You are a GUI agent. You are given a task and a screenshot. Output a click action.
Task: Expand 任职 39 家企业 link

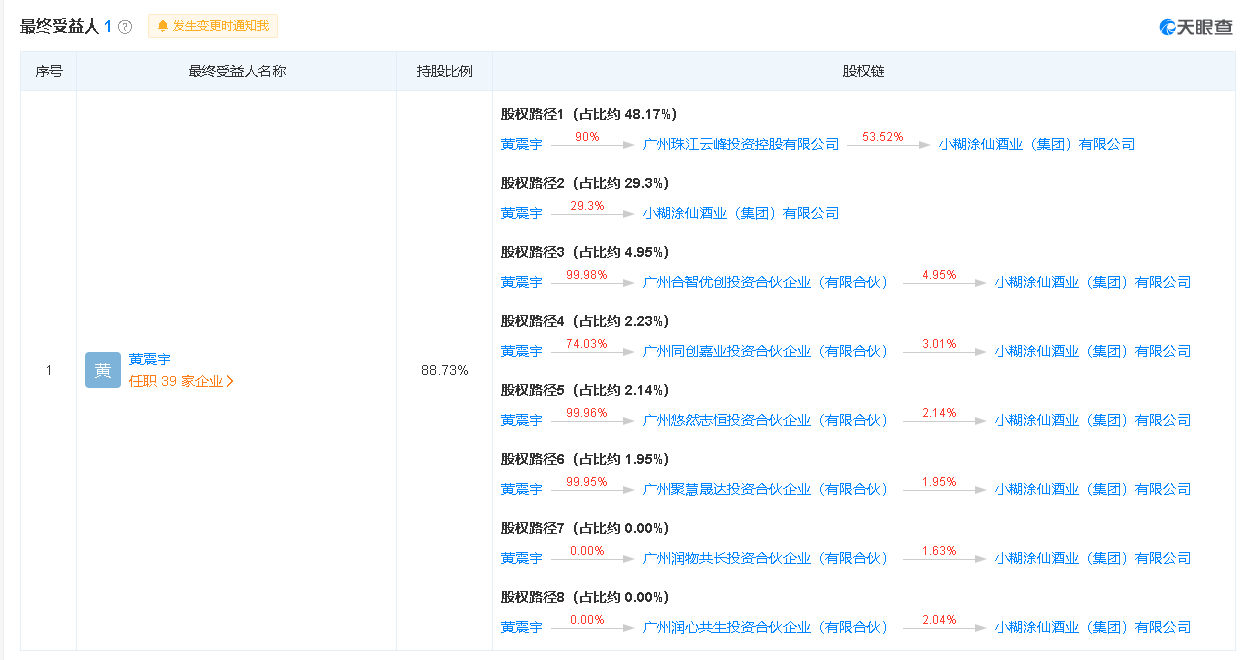pyautogui.click(x=181, y=381)
